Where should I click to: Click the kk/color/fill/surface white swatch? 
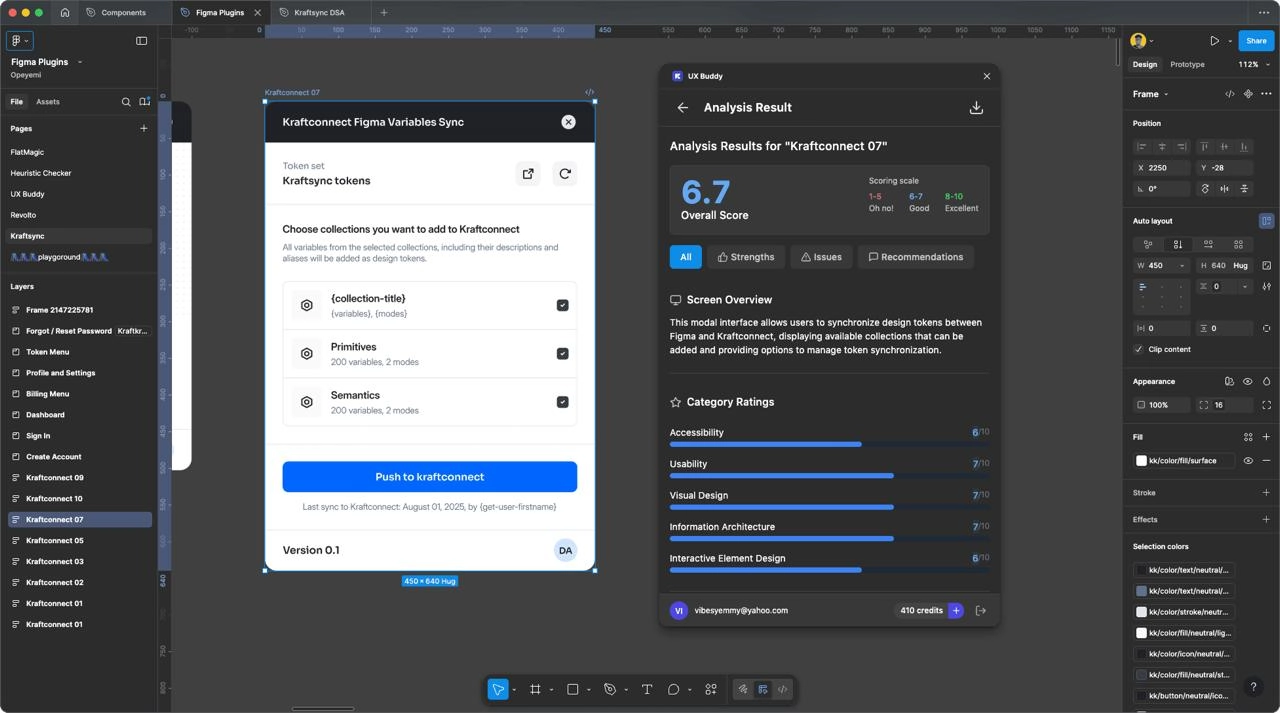coord(1141,461)
